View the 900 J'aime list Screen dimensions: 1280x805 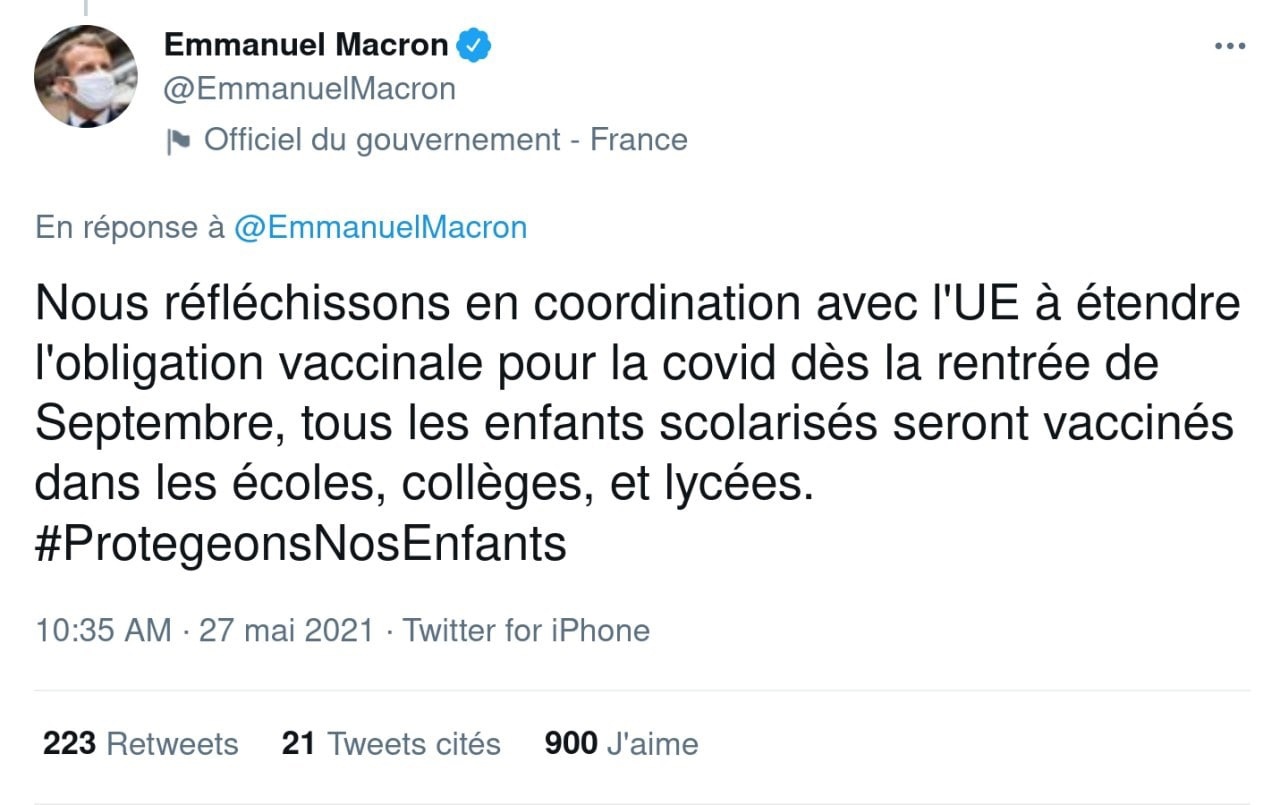click(x=621, y=744)
